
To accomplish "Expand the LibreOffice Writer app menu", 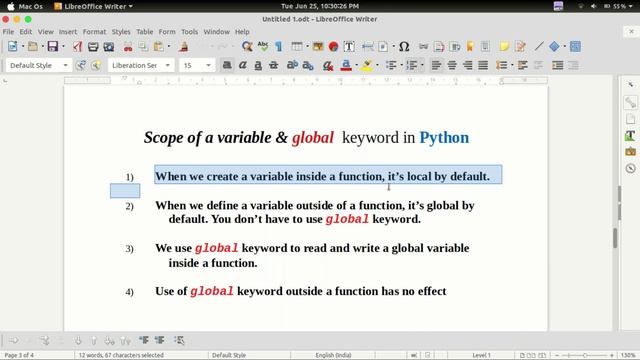I will click(x=93, y=6).
